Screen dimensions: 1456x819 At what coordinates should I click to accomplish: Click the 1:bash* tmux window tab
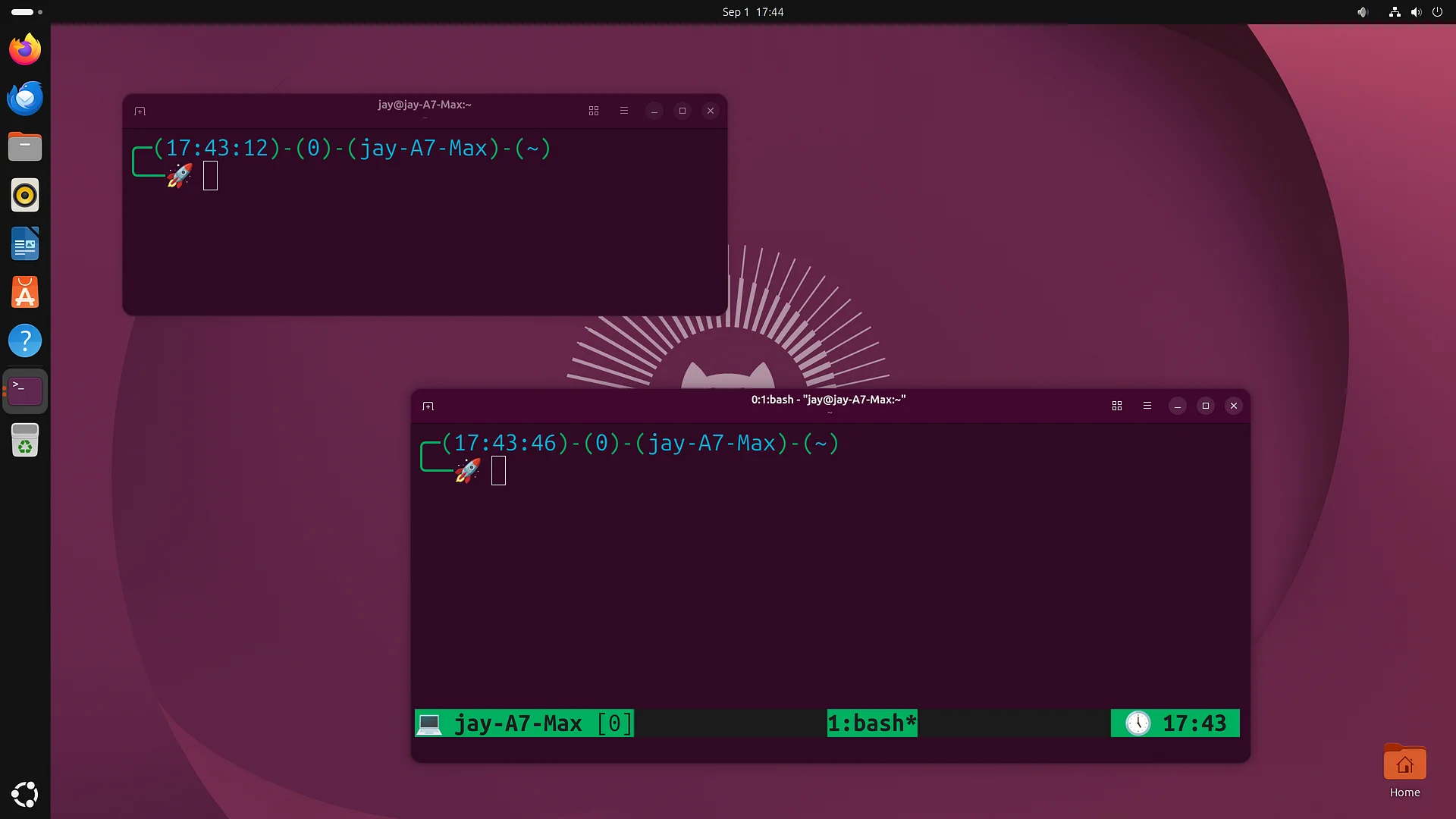coord(872,723)
